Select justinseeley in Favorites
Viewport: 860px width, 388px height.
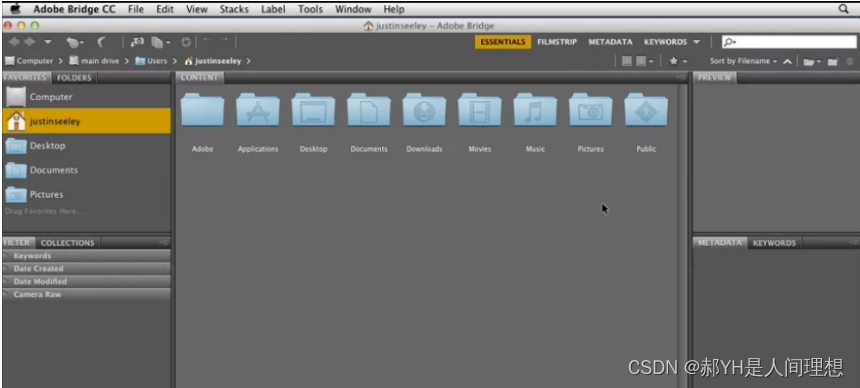pyautogui.click(x=86, y=121)
